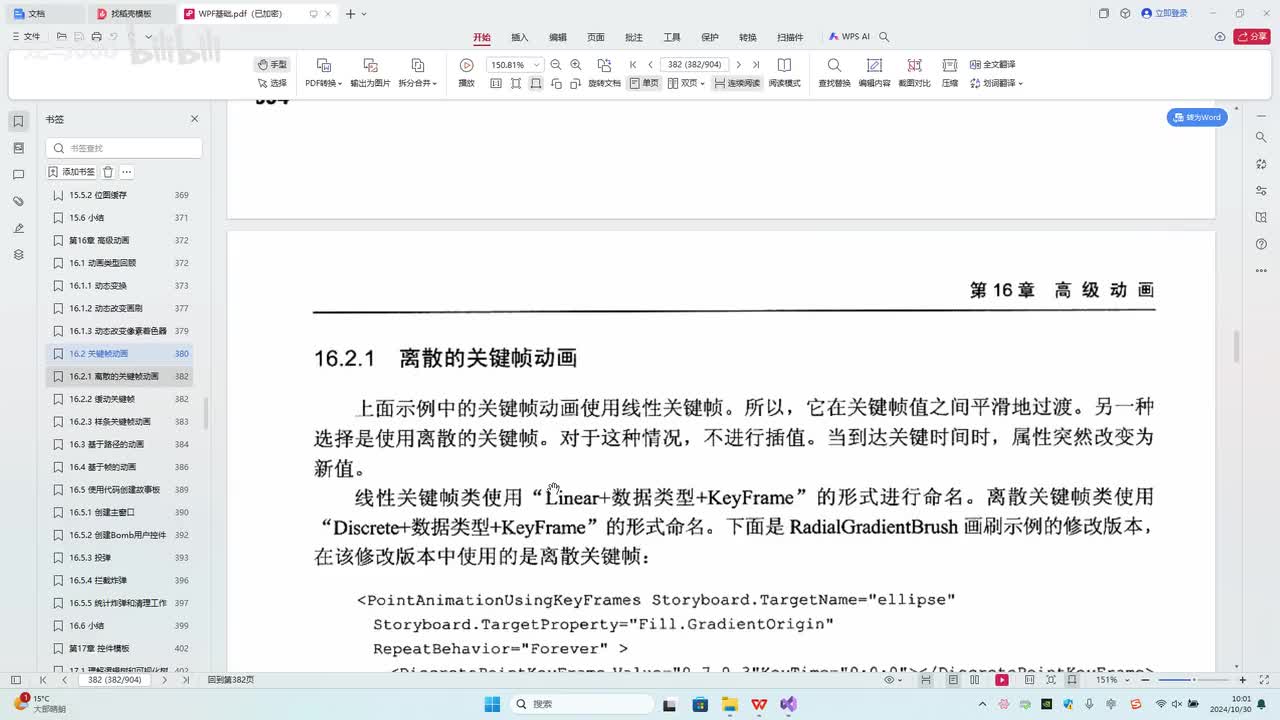Add a new document tab with plus

350,14
